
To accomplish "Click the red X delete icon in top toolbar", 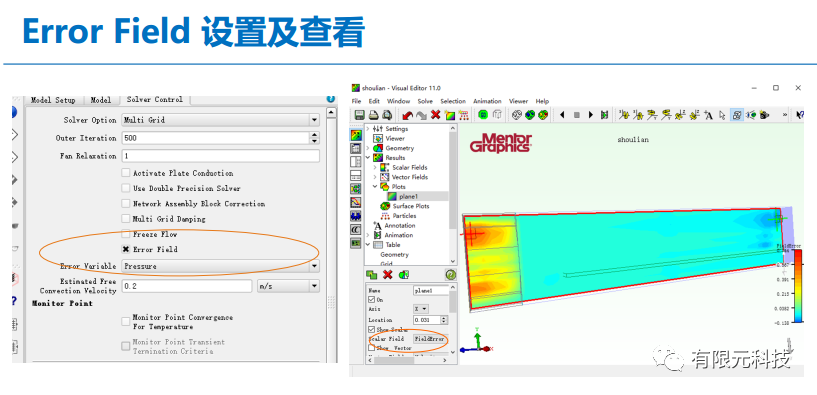I will point(436,115).
